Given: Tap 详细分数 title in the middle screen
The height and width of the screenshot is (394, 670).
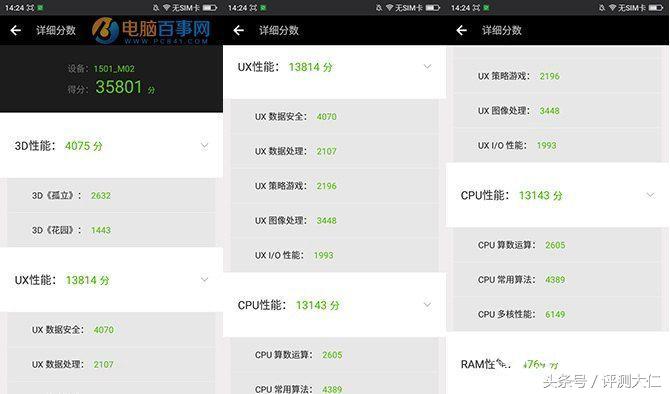Looking at the screenshot, I should pyautogui.click(x=279, y=30).
